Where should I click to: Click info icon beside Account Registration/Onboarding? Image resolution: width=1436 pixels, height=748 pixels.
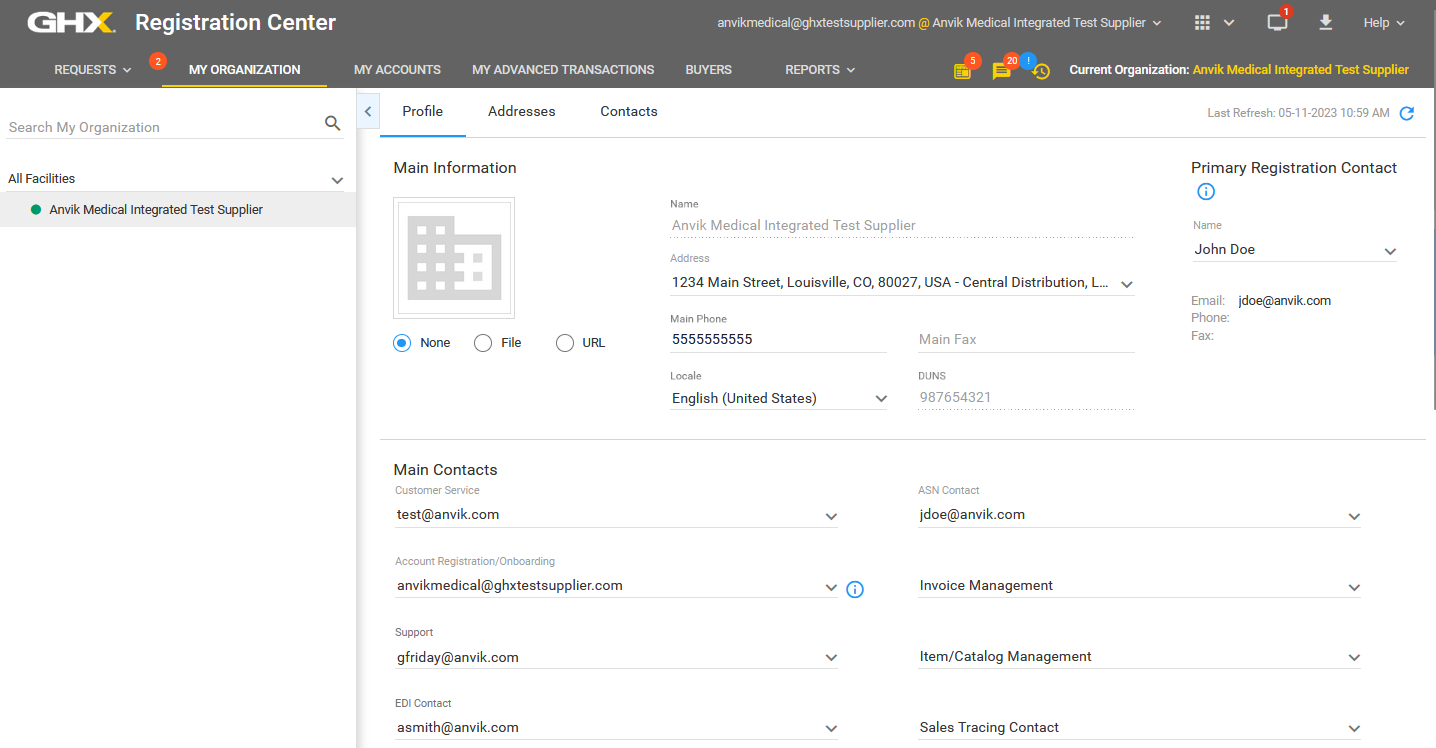tap(855, 589)
